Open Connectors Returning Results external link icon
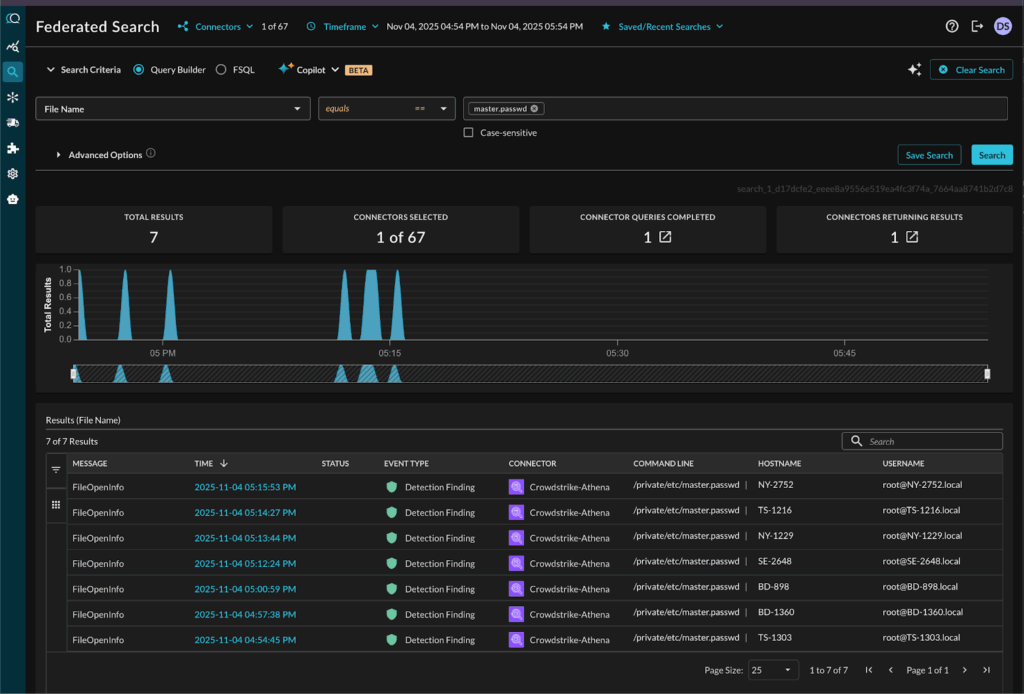 [x=912, y=237]
